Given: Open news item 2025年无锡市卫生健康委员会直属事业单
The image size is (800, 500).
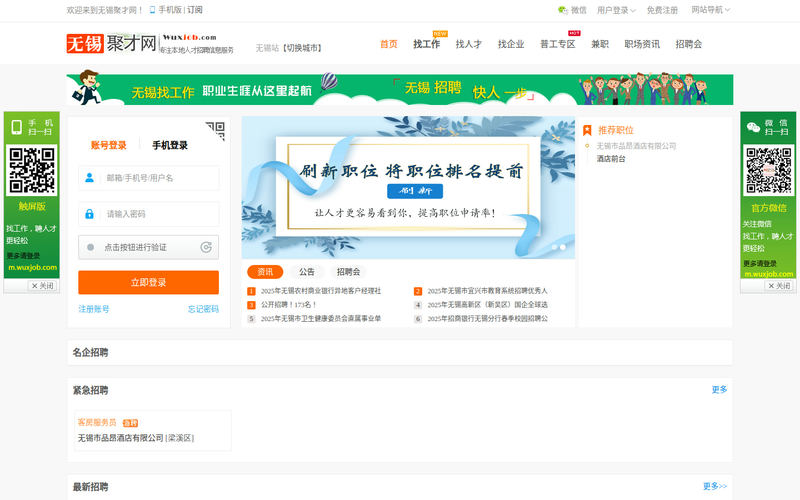Looking at the screenshot, I should point(321,318).
